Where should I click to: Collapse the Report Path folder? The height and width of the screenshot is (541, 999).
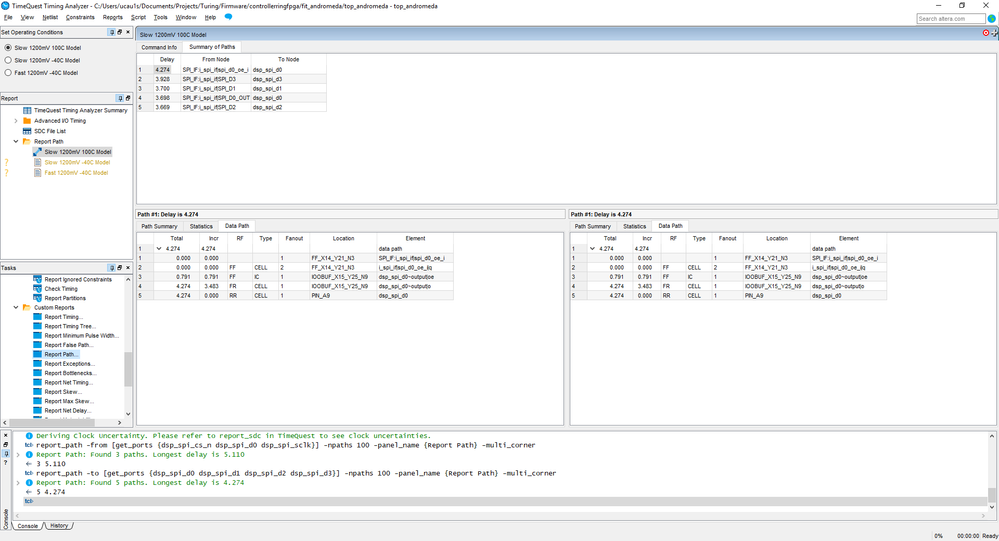pos(16,141)
